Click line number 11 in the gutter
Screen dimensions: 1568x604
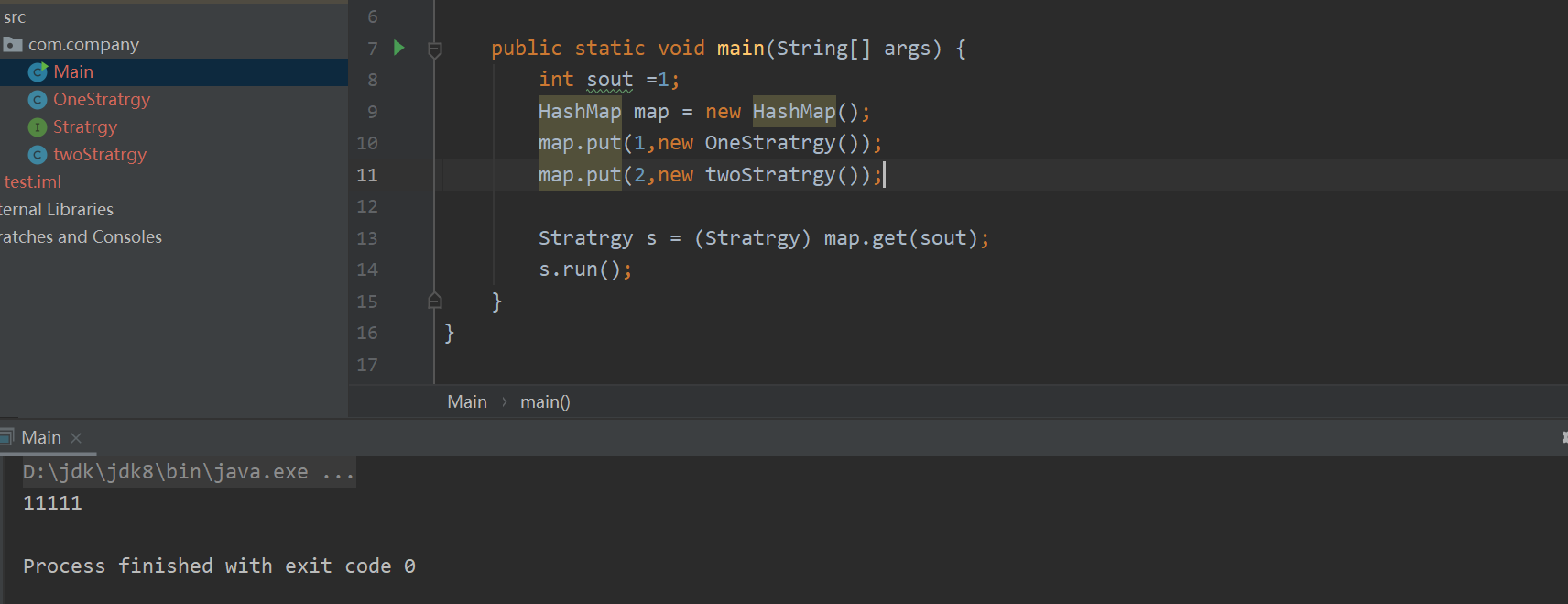coord(366,174)
